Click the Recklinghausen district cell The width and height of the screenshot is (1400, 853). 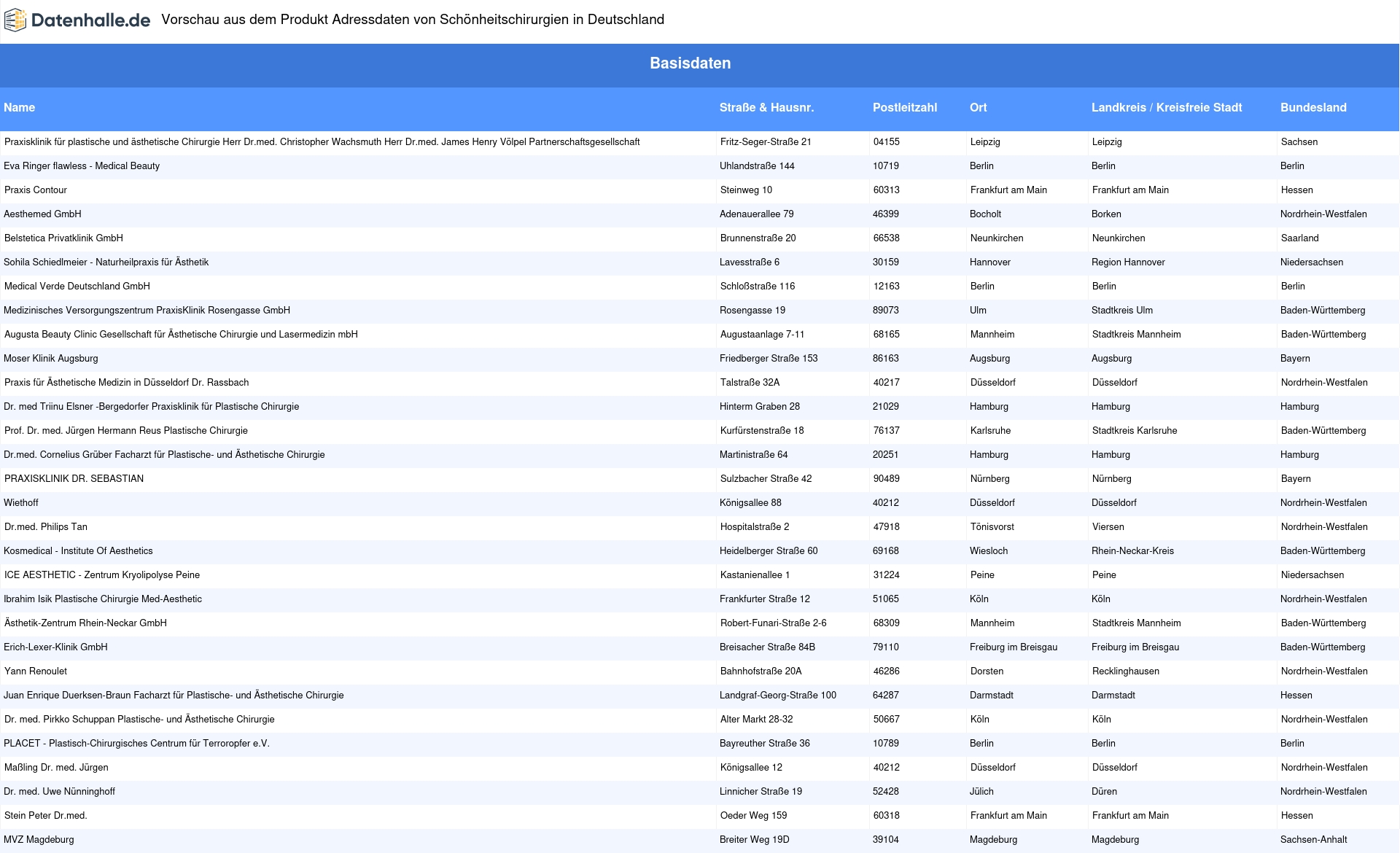[x=1126, y=671]
